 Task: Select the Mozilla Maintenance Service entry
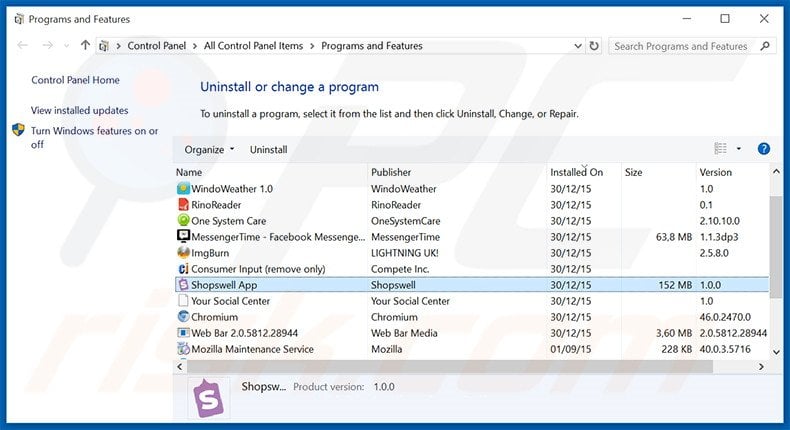[252, 349]
